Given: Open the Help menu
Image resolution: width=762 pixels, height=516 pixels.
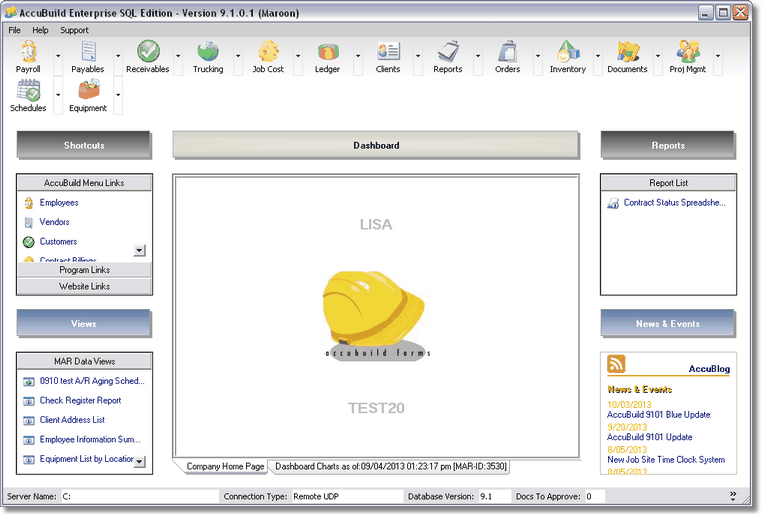Looking at the screenshot, I should click(x=40, y=30).
